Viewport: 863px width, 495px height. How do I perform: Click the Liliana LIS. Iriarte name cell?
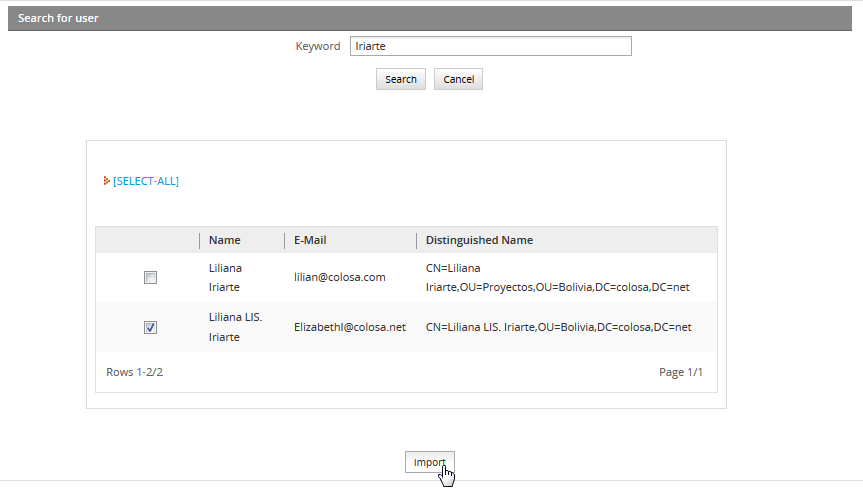235,327
